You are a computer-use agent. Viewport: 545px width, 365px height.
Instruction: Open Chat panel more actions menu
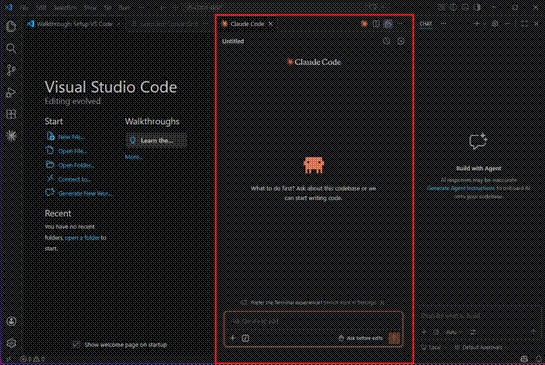pyautogui.click(x=443, y=24)
